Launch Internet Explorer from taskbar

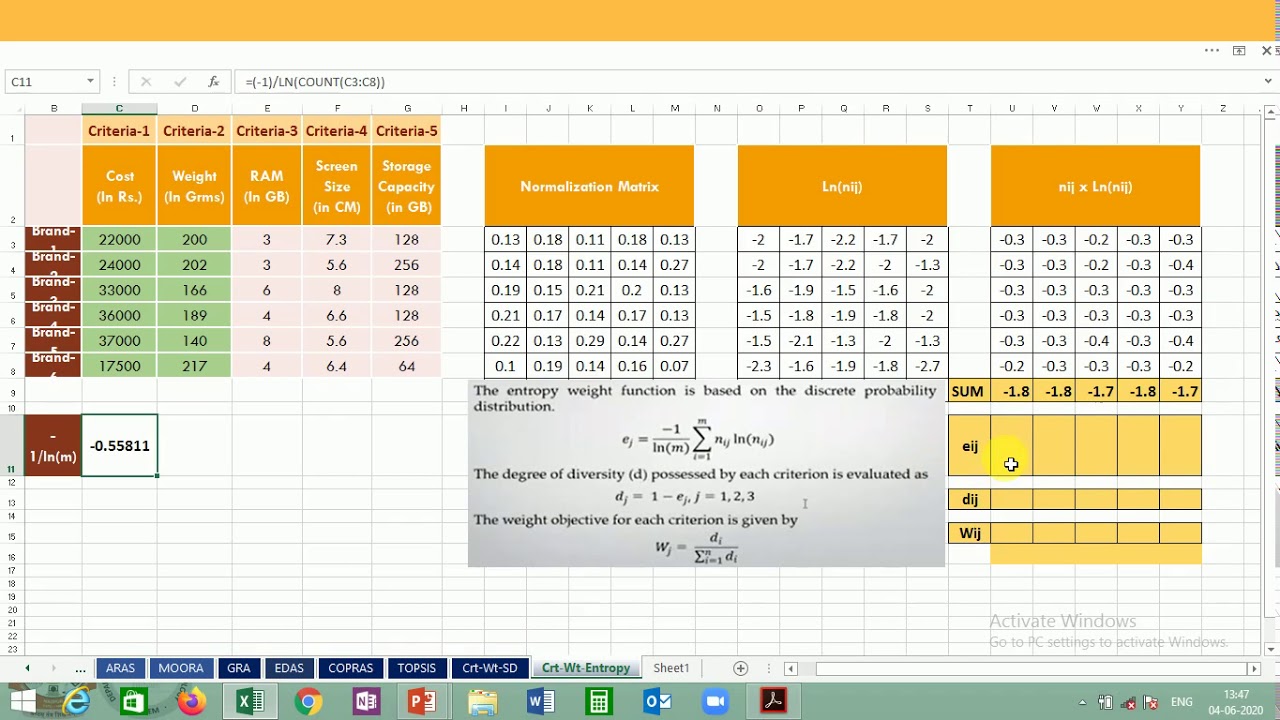[76, 702]
